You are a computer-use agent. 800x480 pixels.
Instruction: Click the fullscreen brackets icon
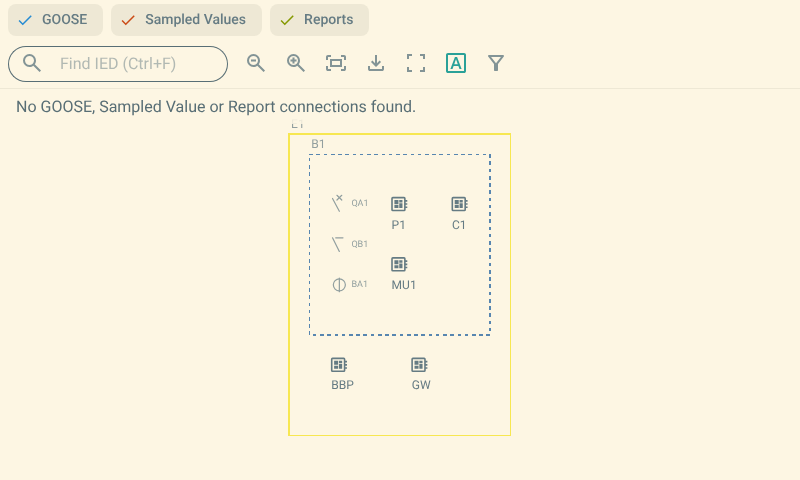tap(416, 63)
